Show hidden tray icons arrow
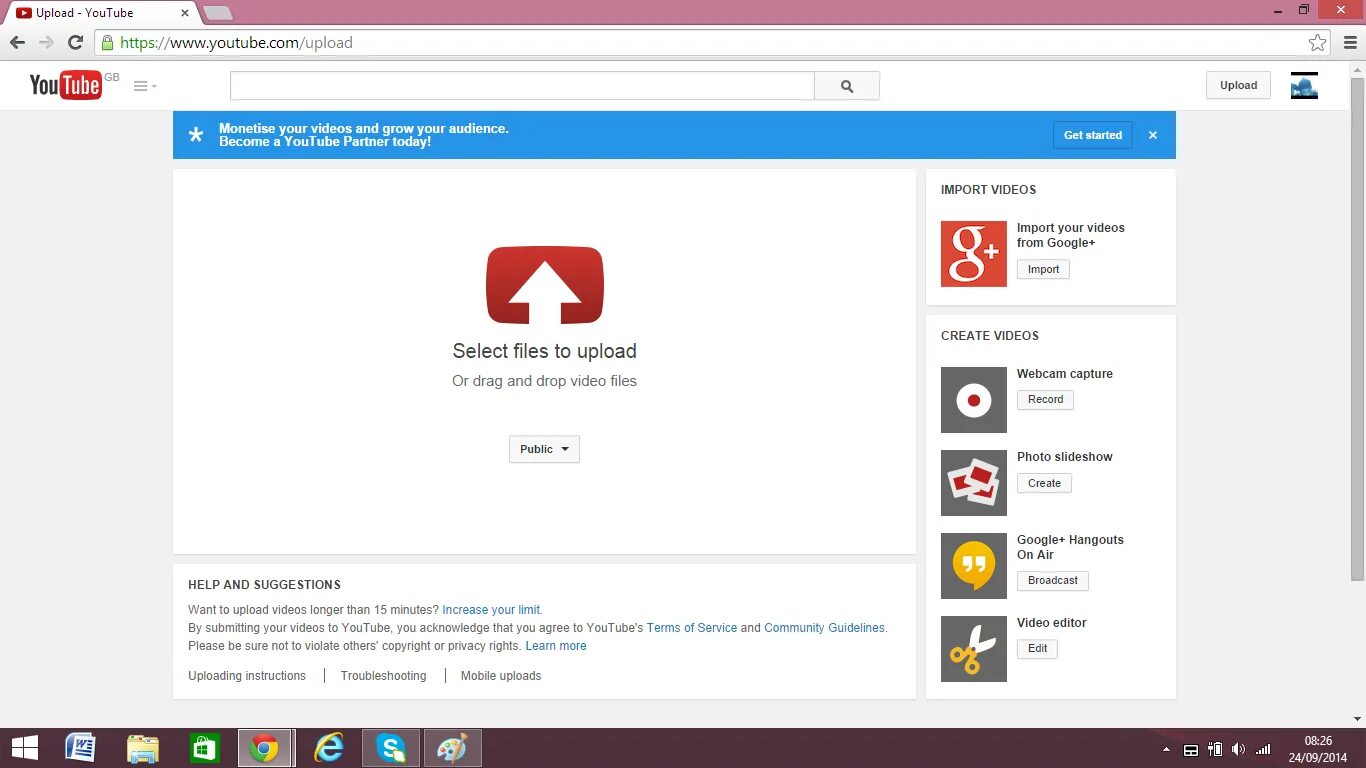The image size is (1366, 768). coord(1166,749)
